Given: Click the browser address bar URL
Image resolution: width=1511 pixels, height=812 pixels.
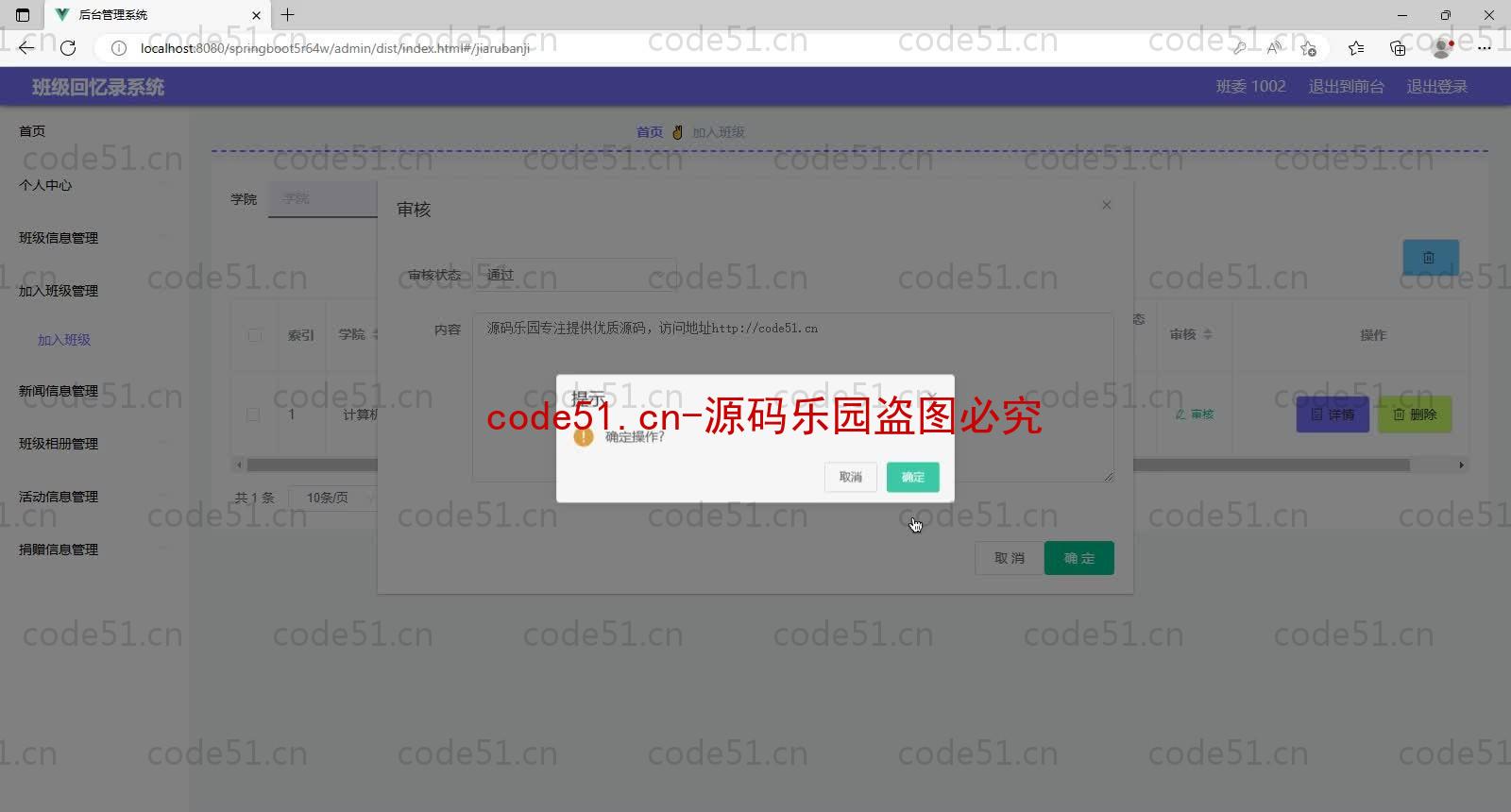Looking at the screenshot, I should [x=335, y=48].
